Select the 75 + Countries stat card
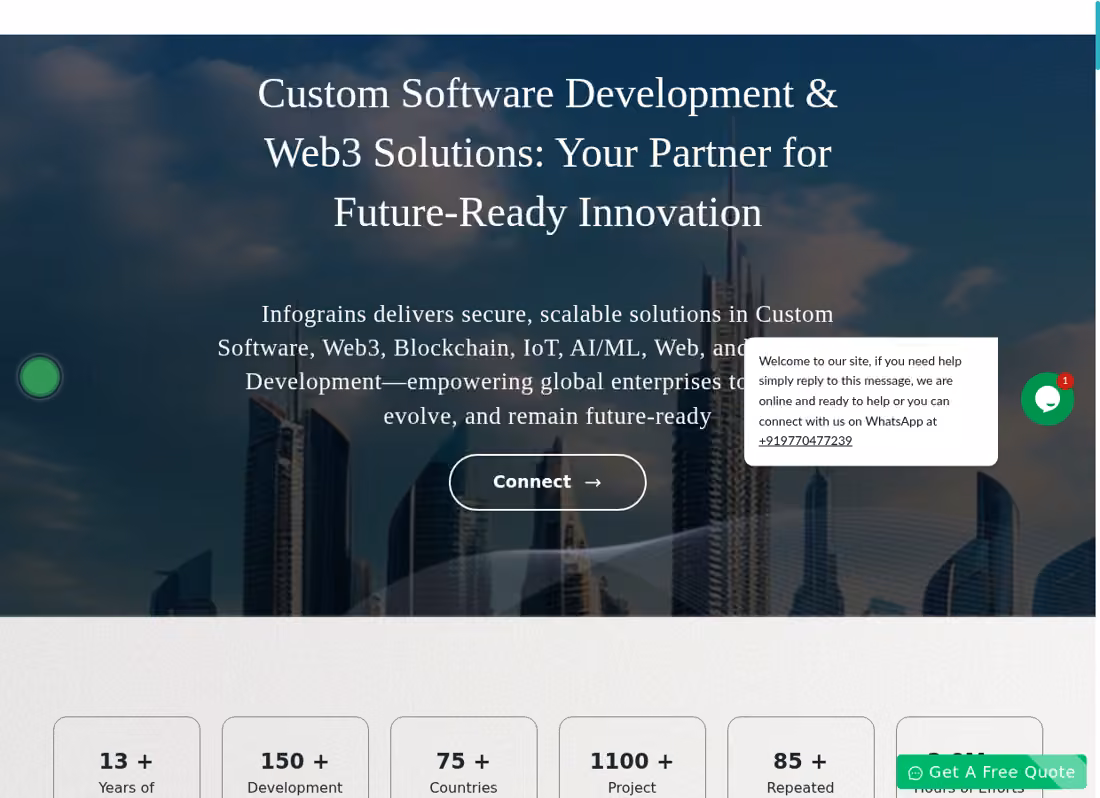 pyautogui.click(x=464, y=757)
